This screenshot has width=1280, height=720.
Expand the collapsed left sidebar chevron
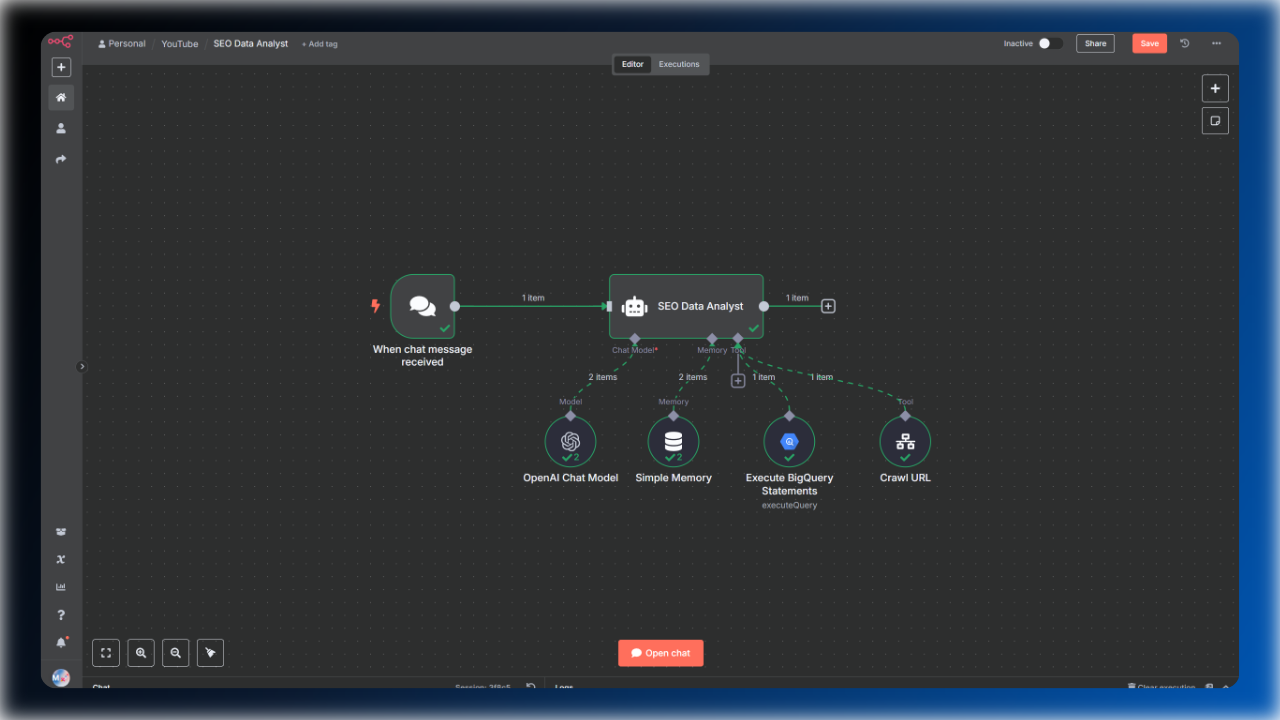pos(82,367)
